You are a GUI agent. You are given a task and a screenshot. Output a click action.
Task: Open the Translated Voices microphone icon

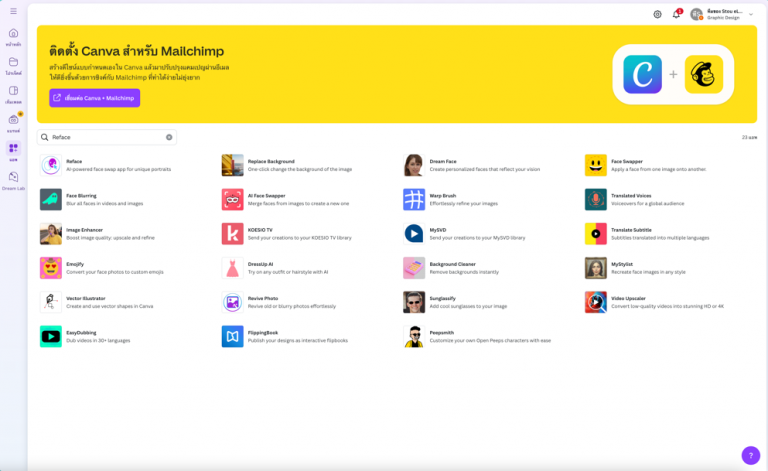[x=596, y=200]
